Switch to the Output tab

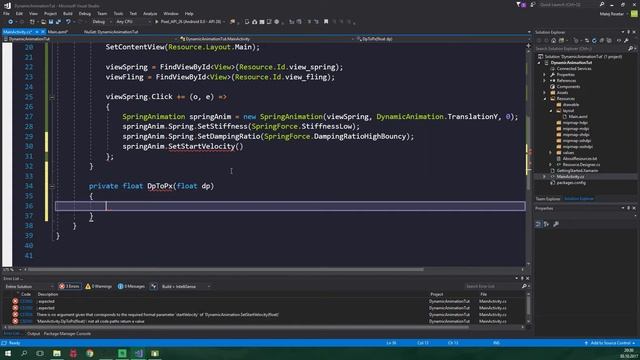(33, 333)
